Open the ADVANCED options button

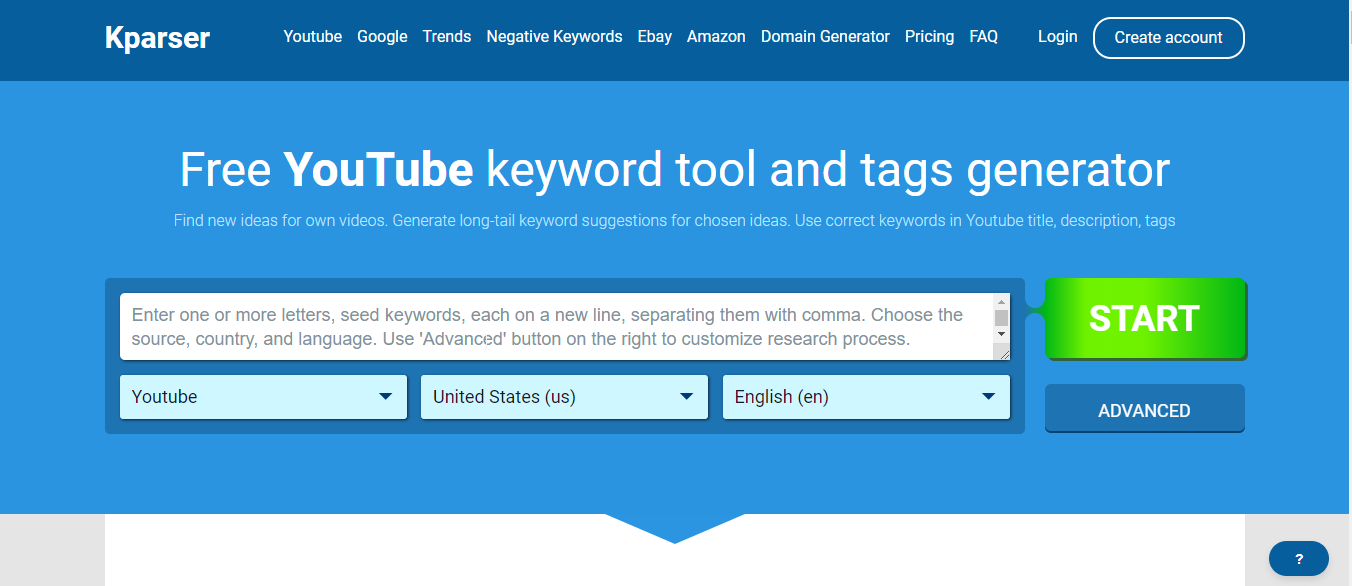[1144, 409]
